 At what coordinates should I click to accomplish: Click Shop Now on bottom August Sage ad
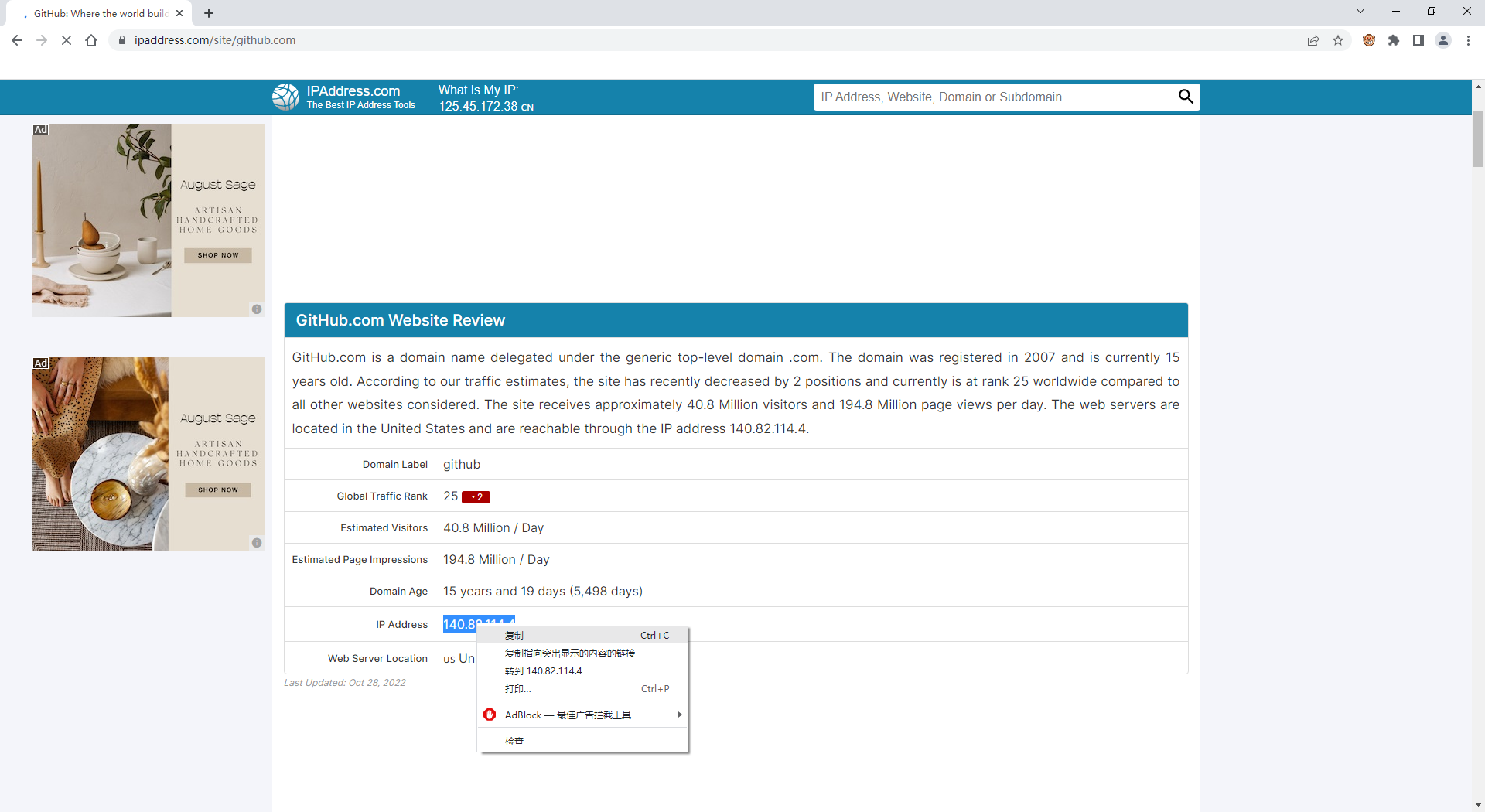pos(218,490)
